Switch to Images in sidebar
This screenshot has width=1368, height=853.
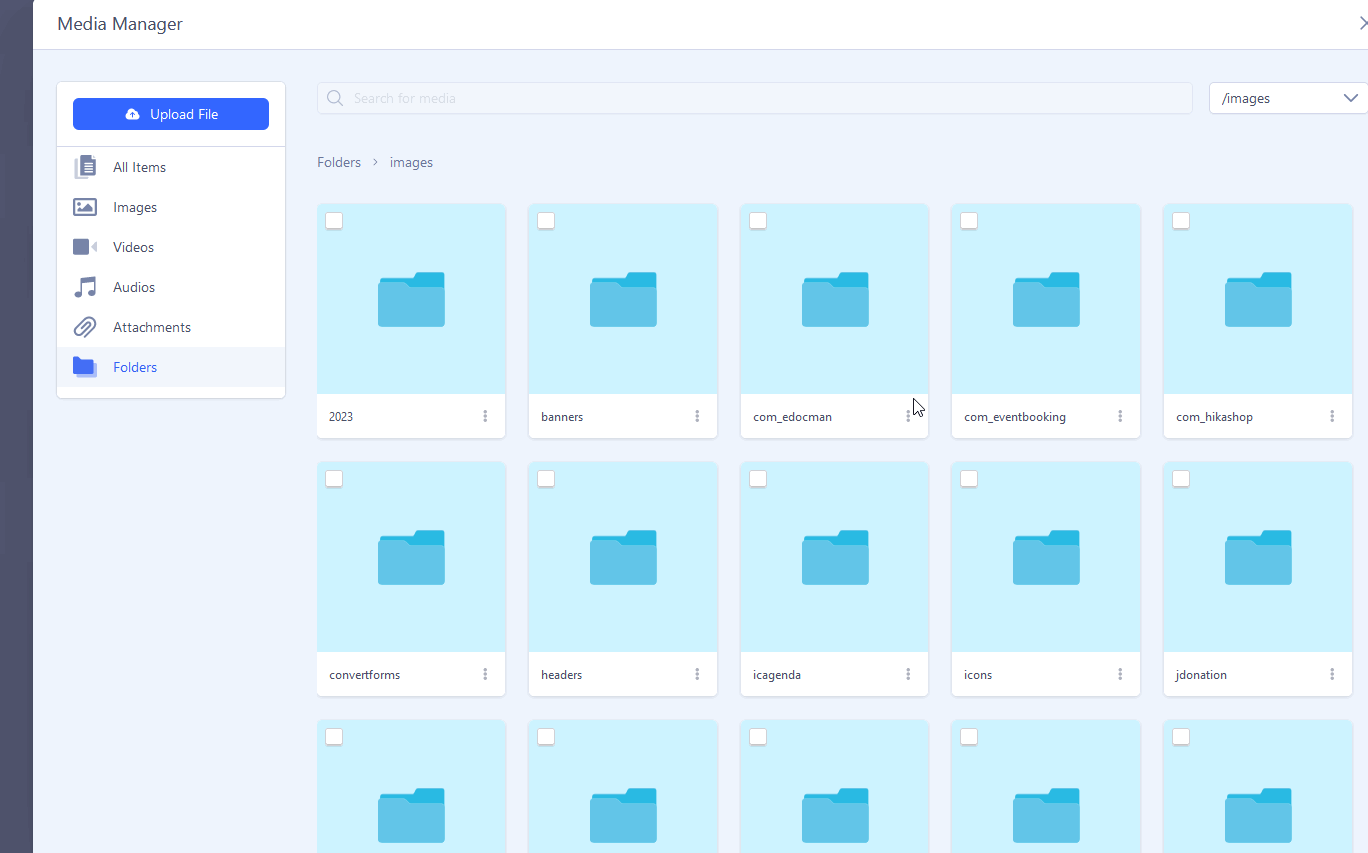(x=135, y=207)
